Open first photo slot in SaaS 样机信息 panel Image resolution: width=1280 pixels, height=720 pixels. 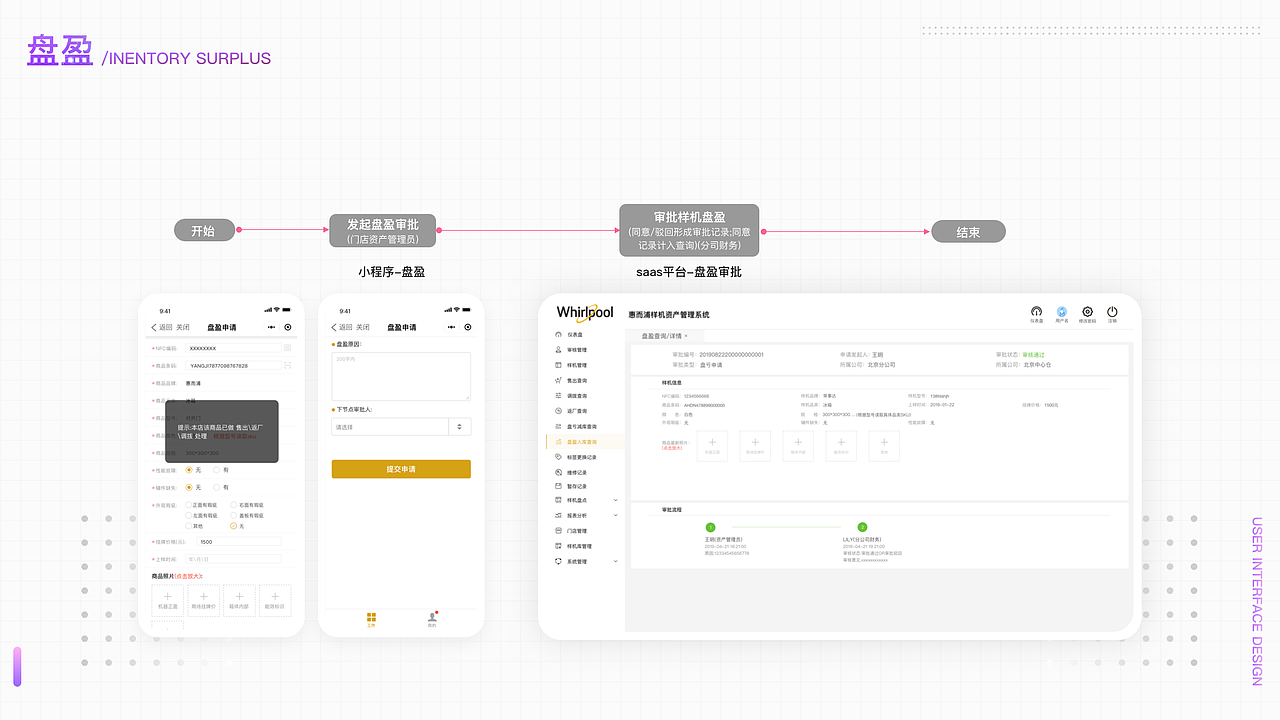tap(712, 445)
